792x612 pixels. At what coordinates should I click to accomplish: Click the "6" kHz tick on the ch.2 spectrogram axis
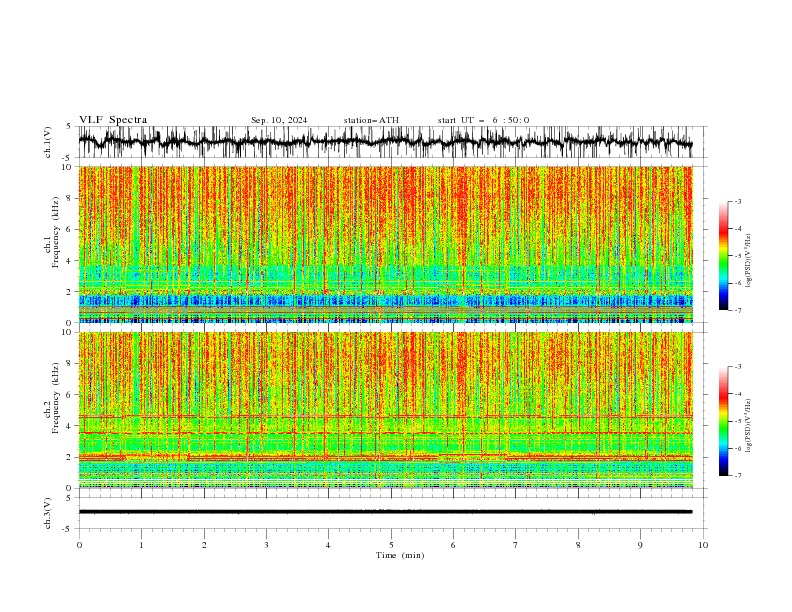pos(70,394)
